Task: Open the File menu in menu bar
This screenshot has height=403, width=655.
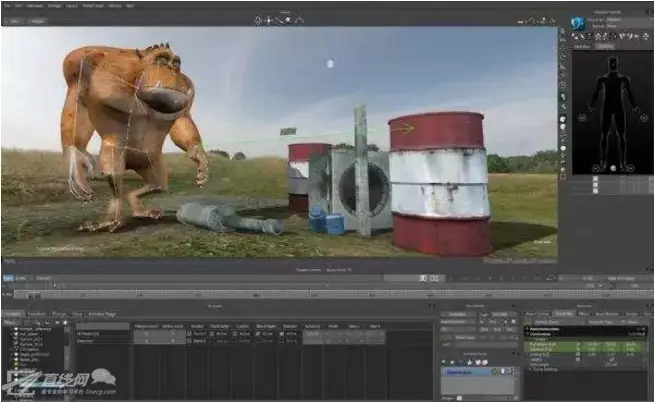Action: (8, 6)
